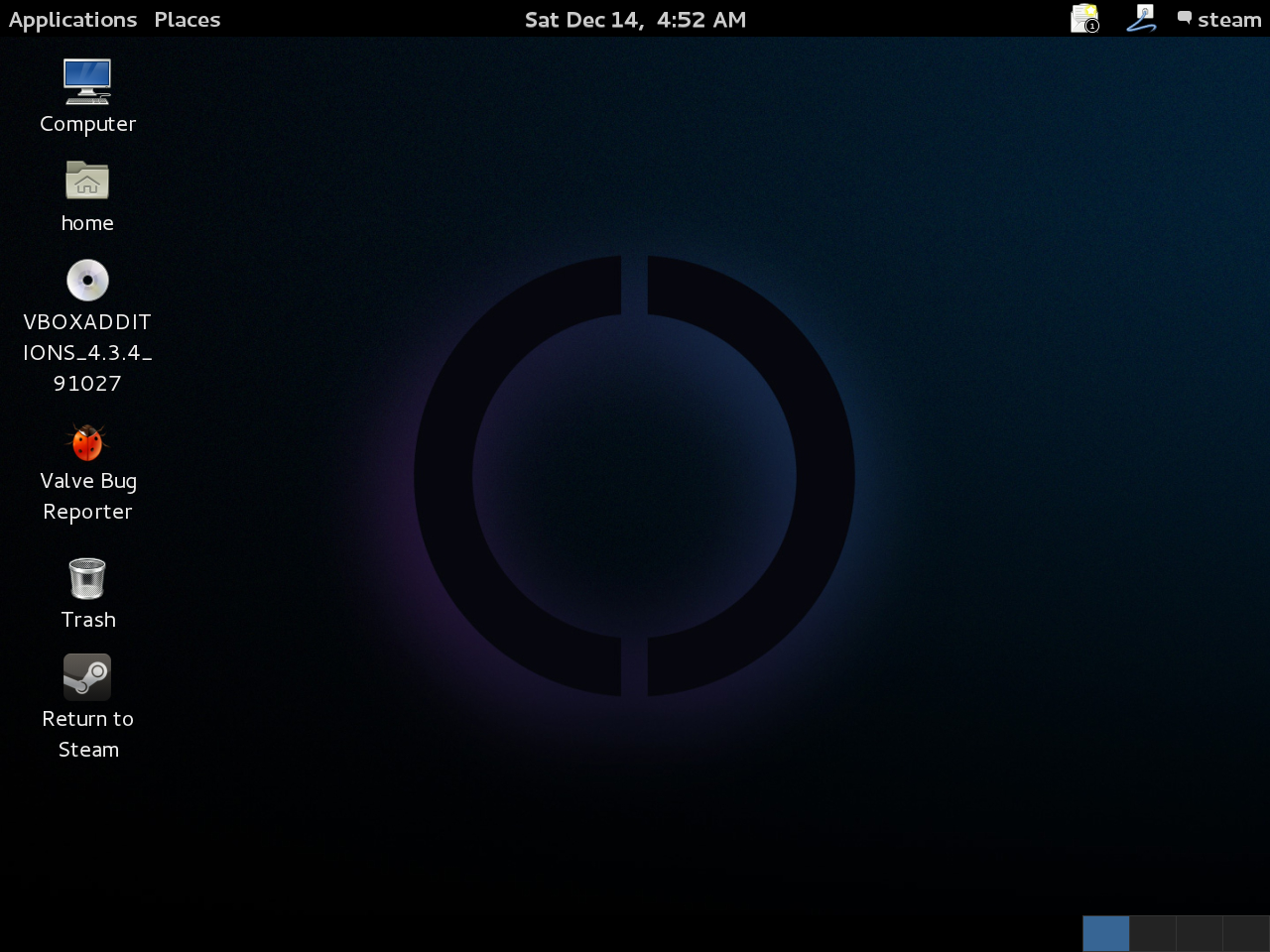Image resolution: width=1270 pixels, height=952 pixels.
Task: Open the Applications menu
Action: [x=71, y=18]
